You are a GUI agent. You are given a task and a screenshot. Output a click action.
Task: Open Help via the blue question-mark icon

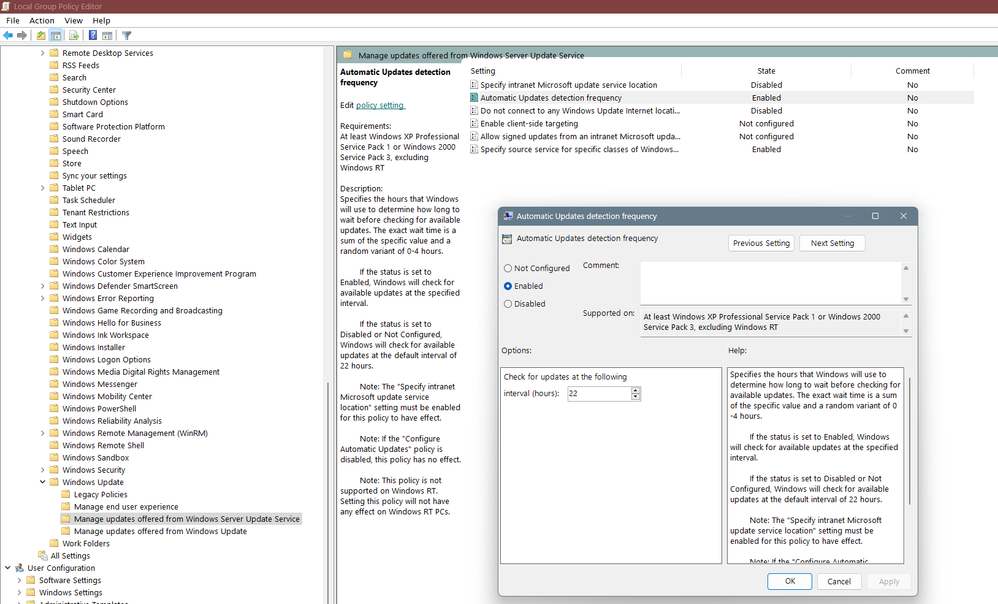point(93,36)
